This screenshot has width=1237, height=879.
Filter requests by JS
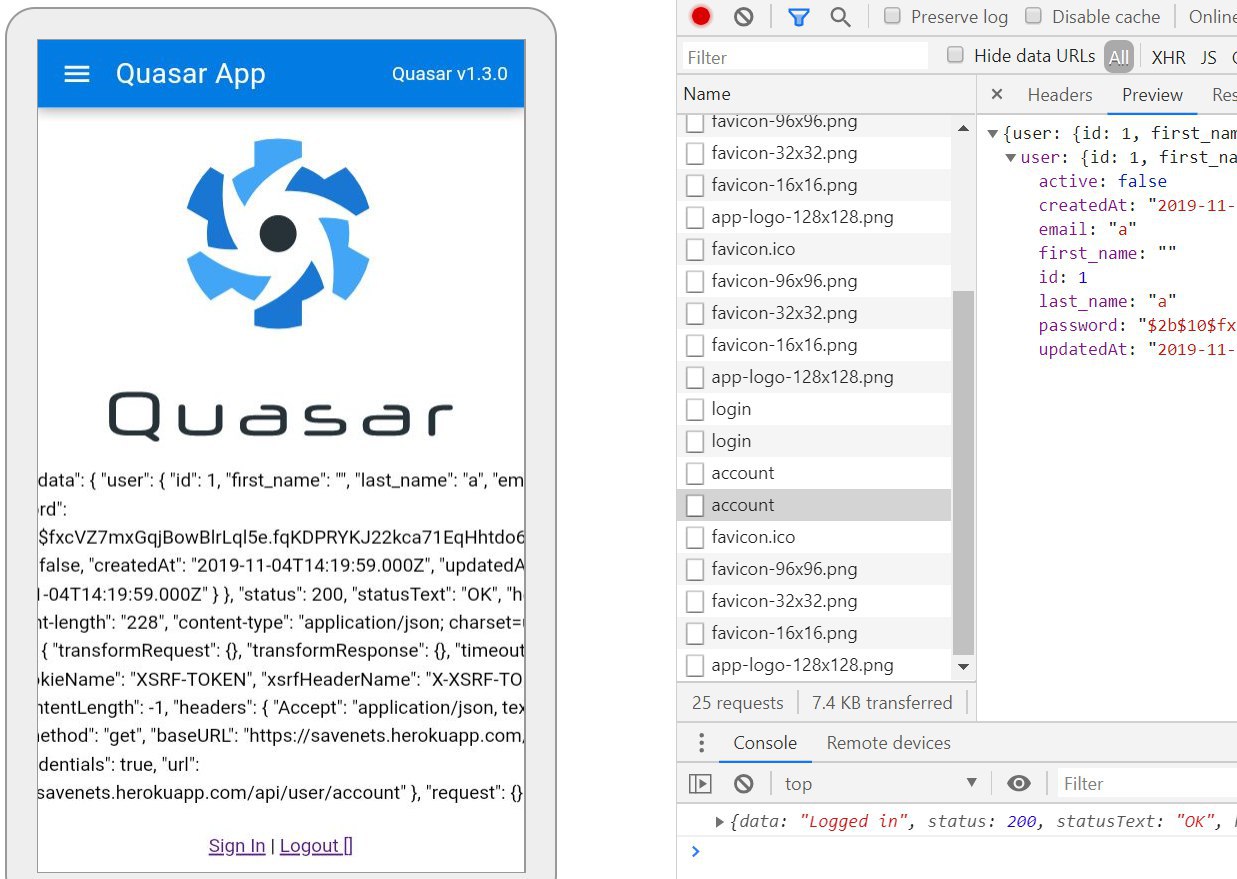point(1208,57)
